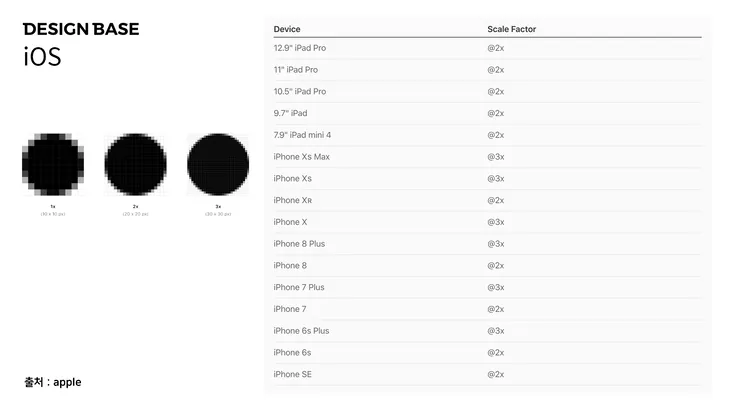Screen dimensions: 730x411
Task: Click the 3x smooth circle image
Action: tap(218, 164)
